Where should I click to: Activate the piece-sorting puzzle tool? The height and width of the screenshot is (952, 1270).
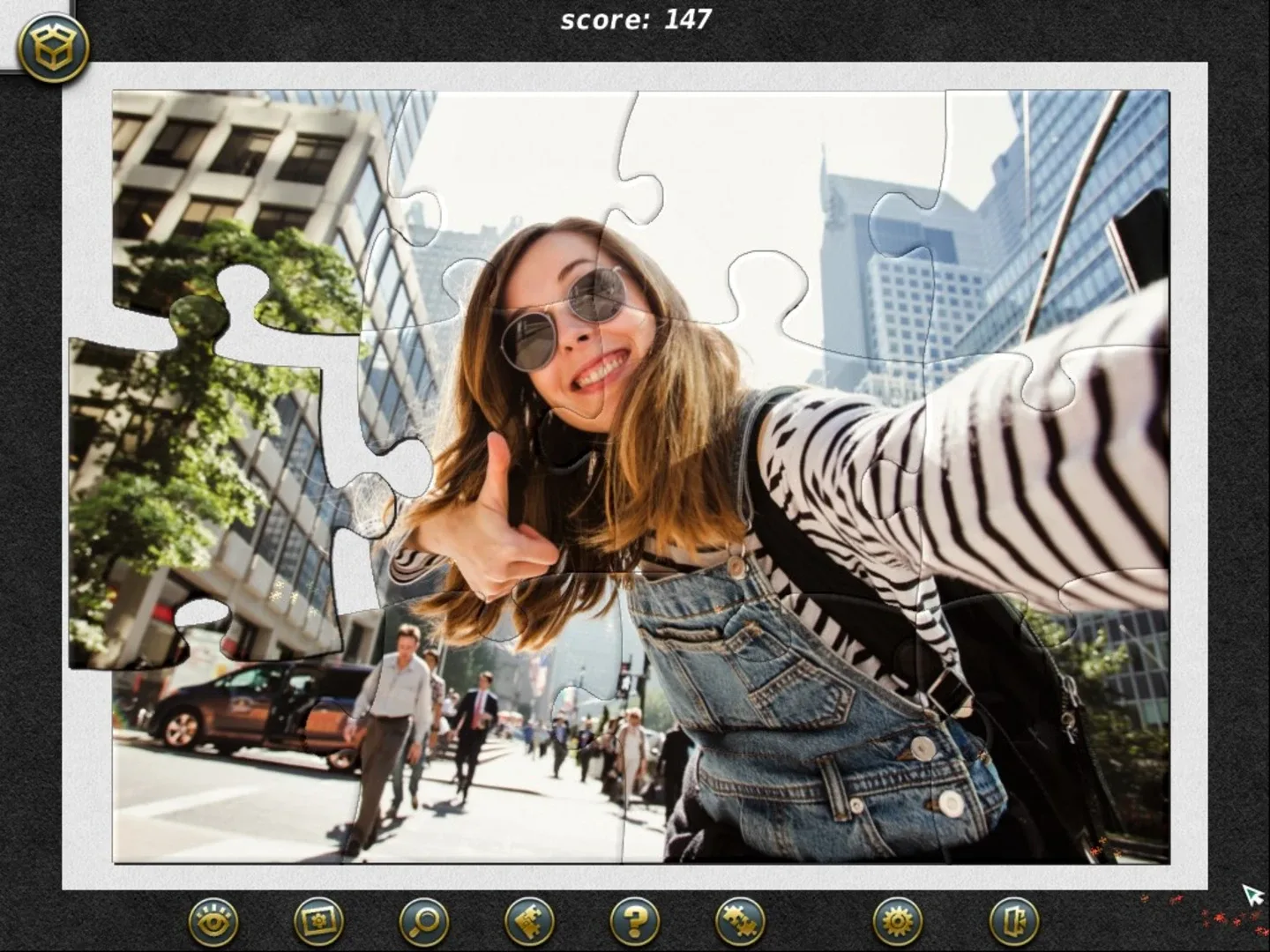[527, 919]
